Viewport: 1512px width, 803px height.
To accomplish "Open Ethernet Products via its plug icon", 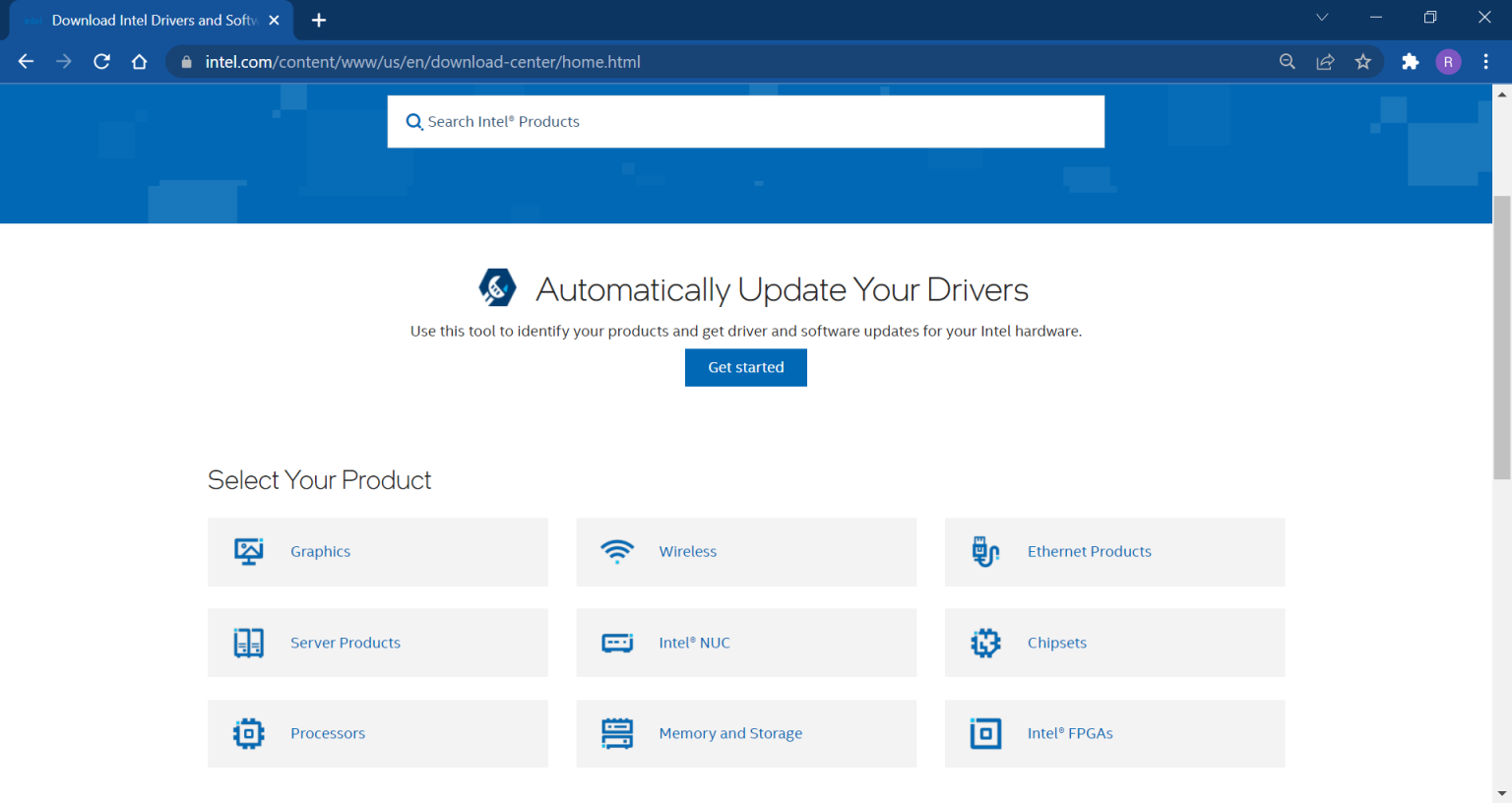I will pos(985,551).
